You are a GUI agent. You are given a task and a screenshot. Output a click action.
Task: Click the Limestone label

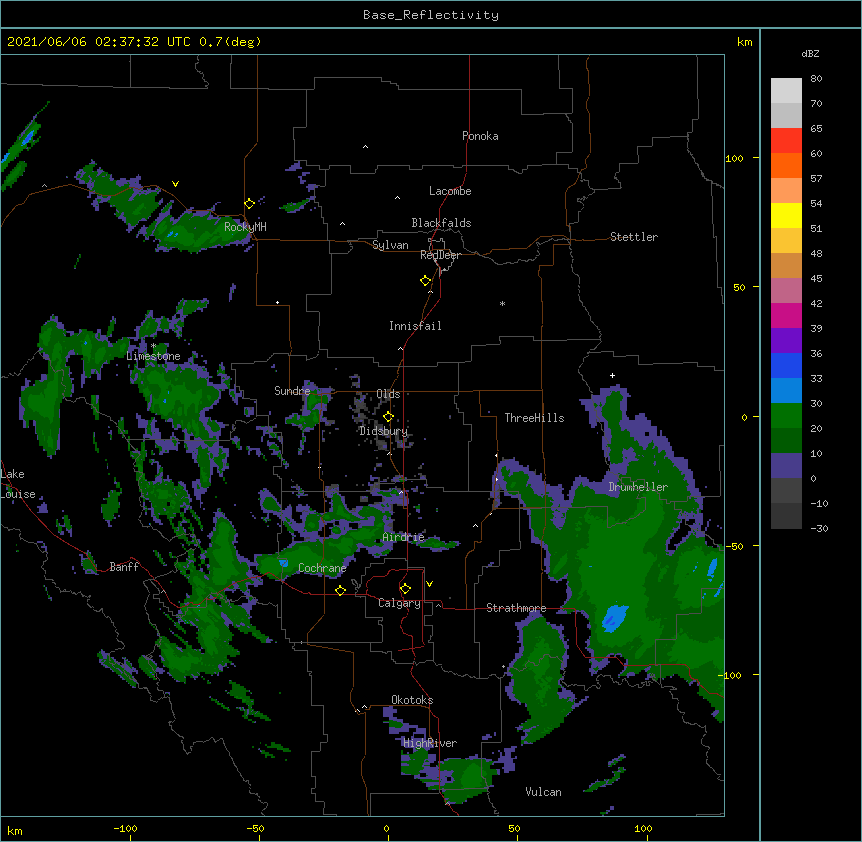click(x=153, y=356)
